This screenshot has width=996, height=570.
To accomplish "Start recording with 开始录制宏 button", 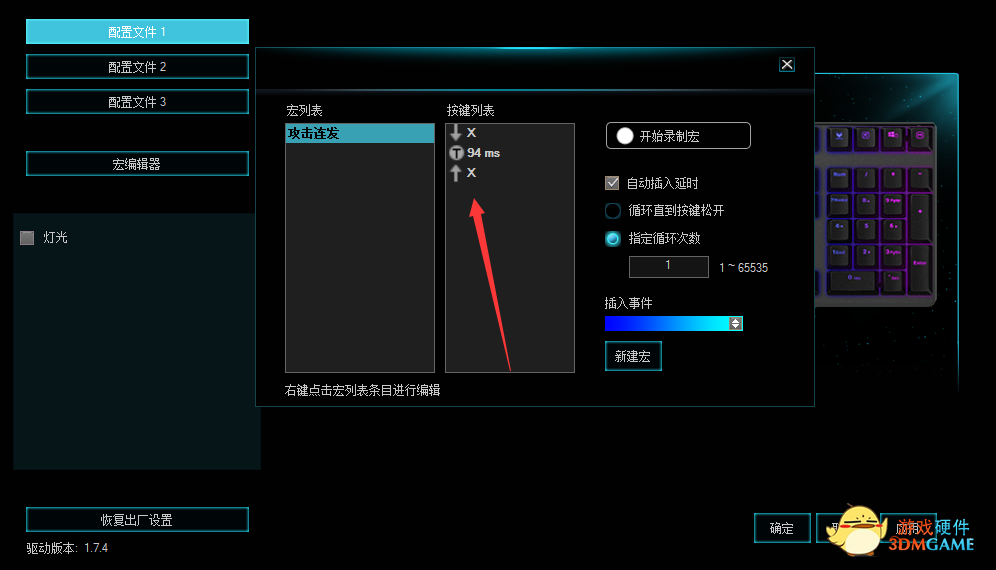I will coord(678,136).
